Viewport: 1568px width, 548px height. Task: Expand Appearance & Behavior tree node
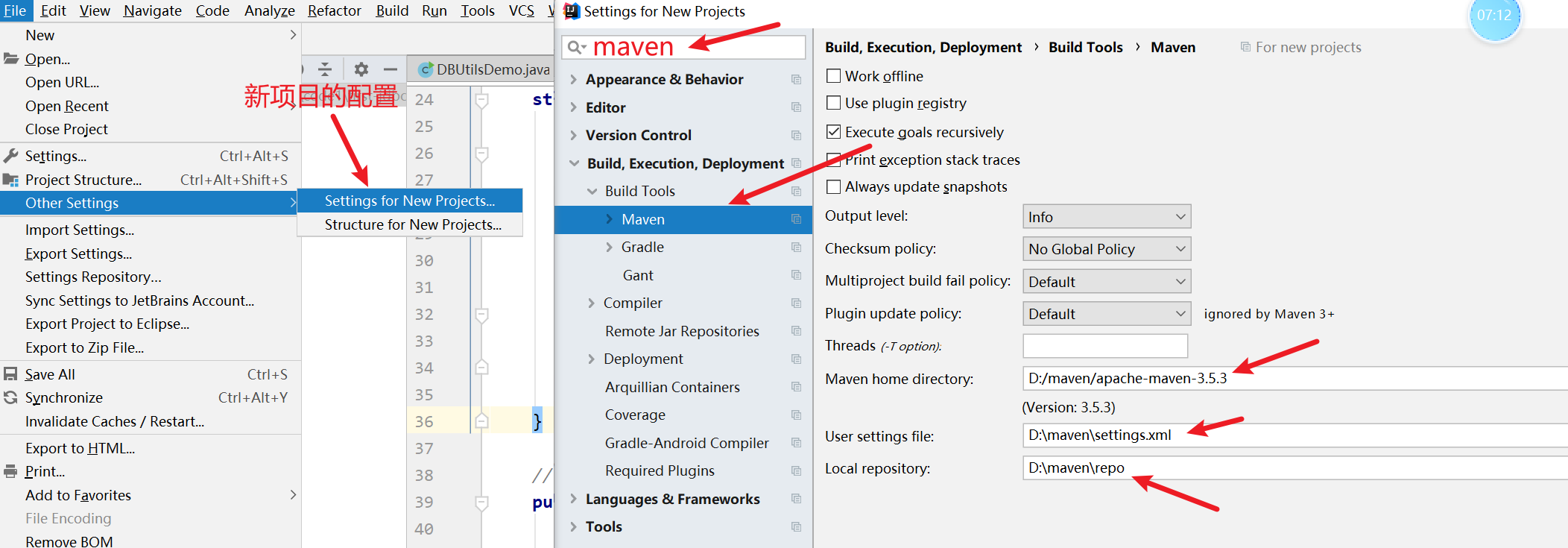pos(573,80)
